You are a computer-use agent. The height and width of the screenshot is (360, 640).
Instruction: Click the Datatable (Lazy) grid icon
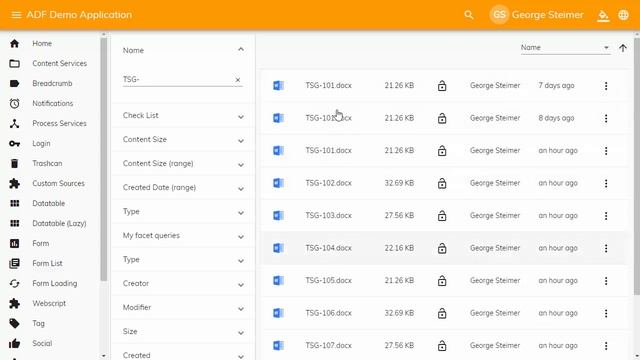coord(14,223)
